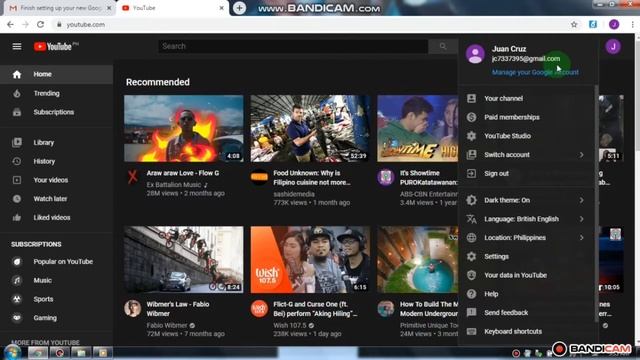The width and height of the screenshot is (640, 360).
Task: Click the Music subscription icon
Action: [x=17, y=280]
